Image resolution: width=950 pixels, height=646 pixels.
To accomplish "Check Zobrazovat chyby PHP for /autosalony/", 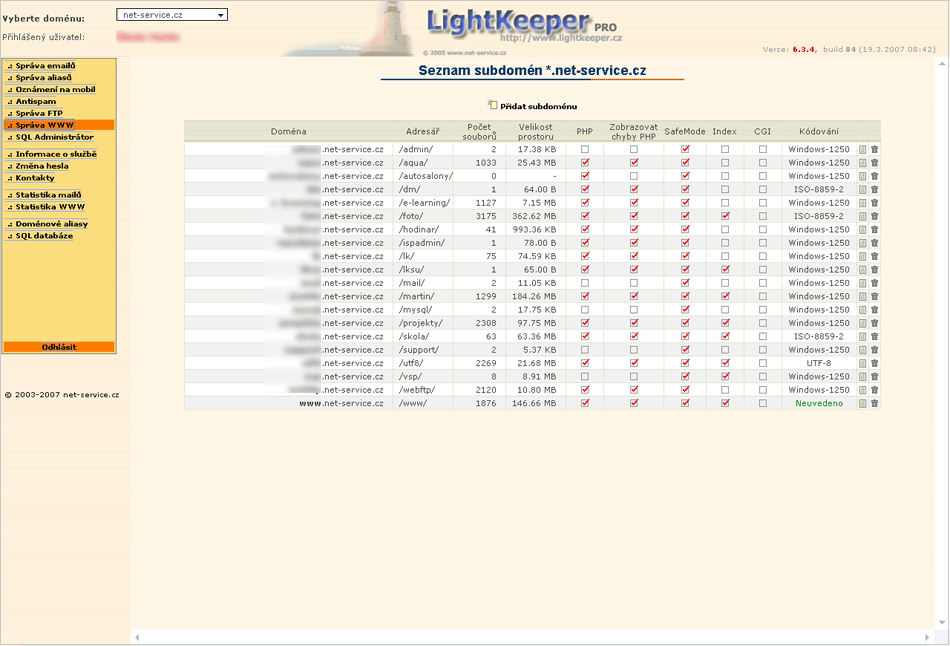I will 634,176.
